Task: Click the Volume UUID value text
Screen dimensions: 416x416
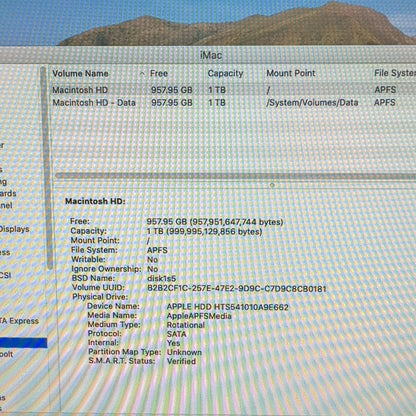Action: point(237,288)
